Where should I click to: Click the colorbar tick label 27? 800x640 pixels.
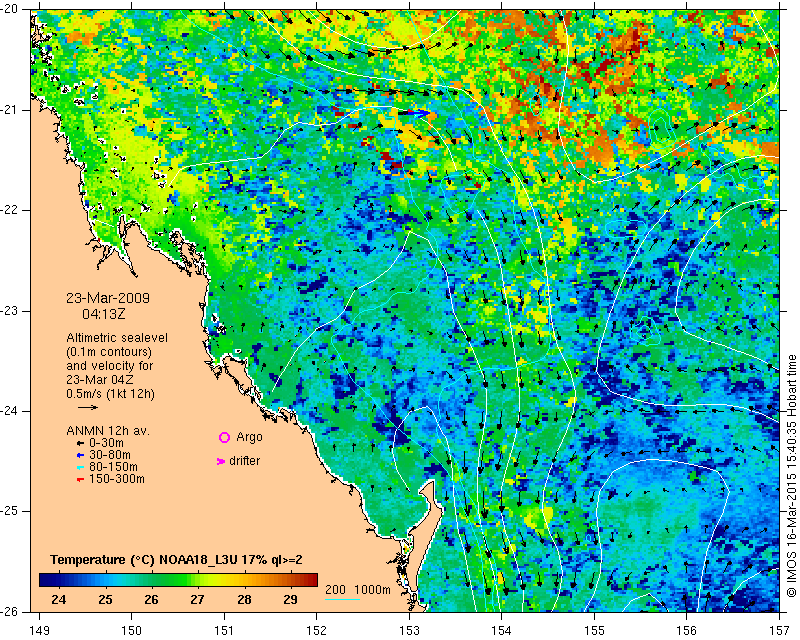point(197,600)
